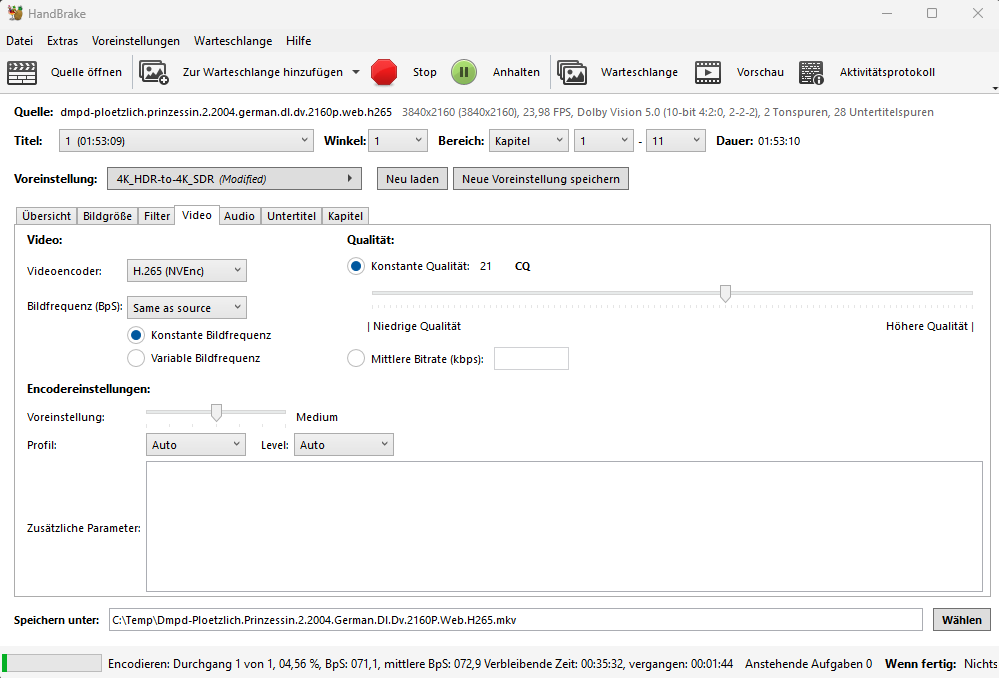Open the Videoencoder H.265 (NVEnc) dropdown
Viewport: 999px width, 678px height.
187,271
